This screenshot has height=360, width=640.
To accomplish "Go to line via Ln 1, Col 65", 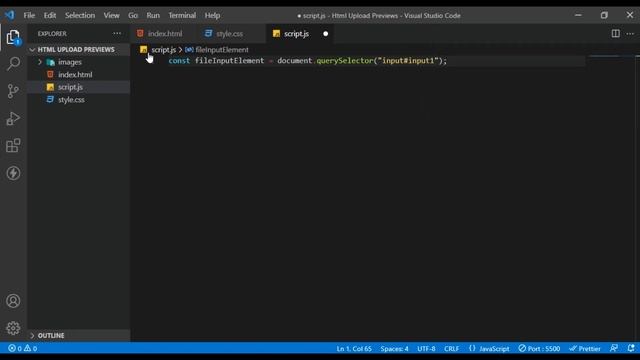I will pyautogui.click(x=354, y=348).
